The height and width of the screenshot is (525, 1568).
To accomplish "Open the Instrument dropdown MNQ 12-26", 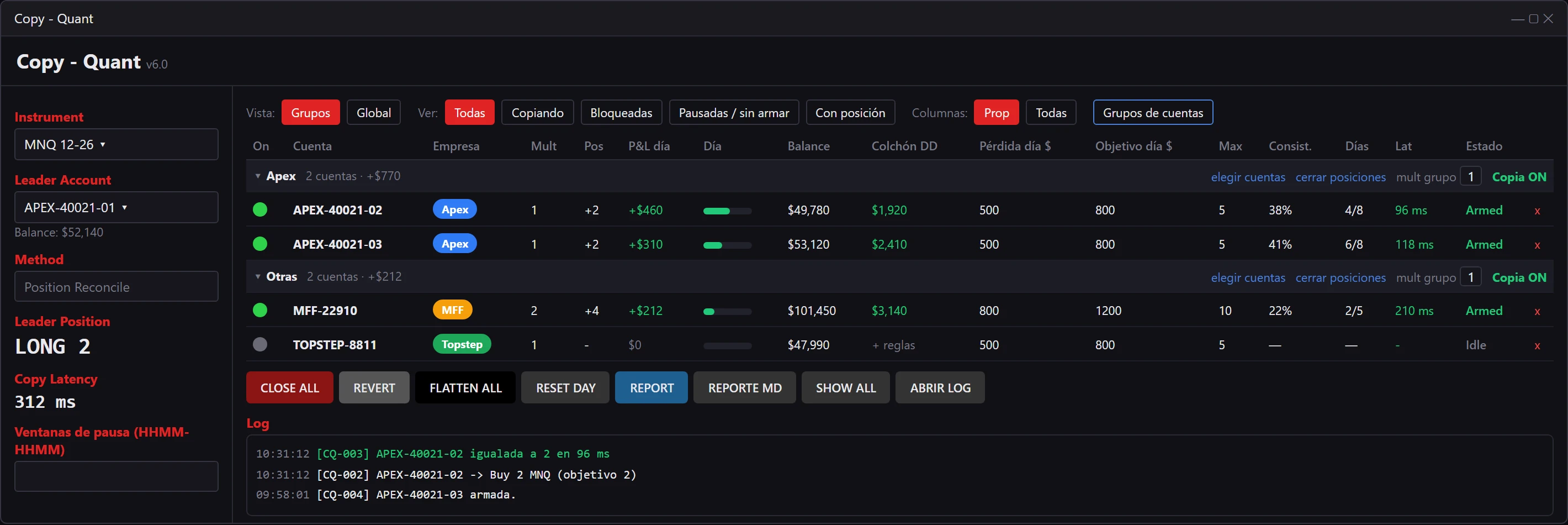I will coord(116,144).
